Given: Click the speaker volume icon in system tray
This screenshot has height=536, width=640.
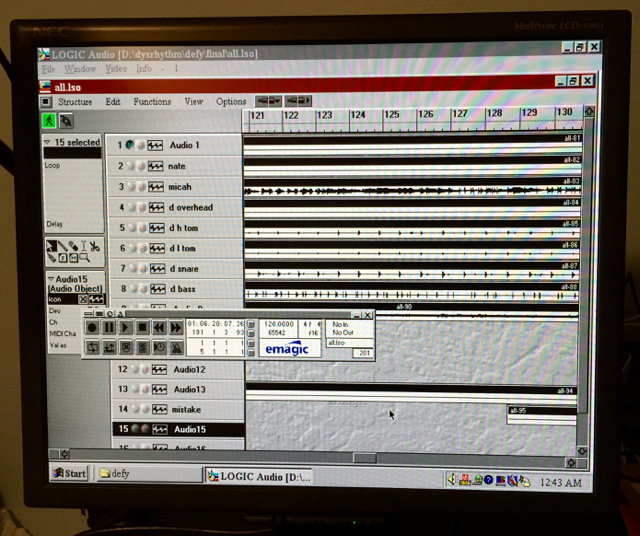Looking at the screenshot, I should (452, 479).
